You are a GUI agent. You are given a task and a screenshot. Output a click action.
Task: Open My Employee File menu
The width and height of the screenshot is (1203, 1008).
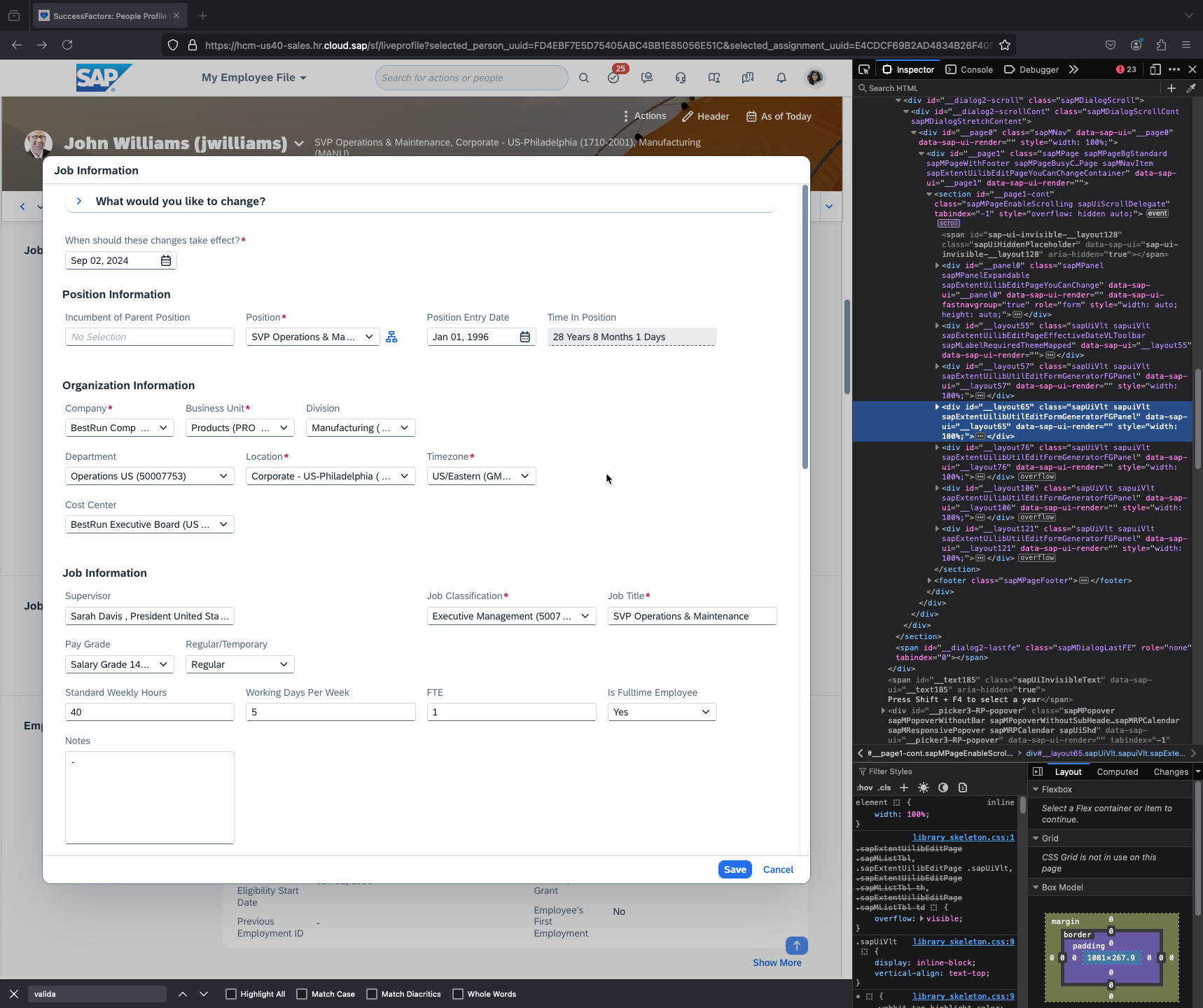pos(254,78)
